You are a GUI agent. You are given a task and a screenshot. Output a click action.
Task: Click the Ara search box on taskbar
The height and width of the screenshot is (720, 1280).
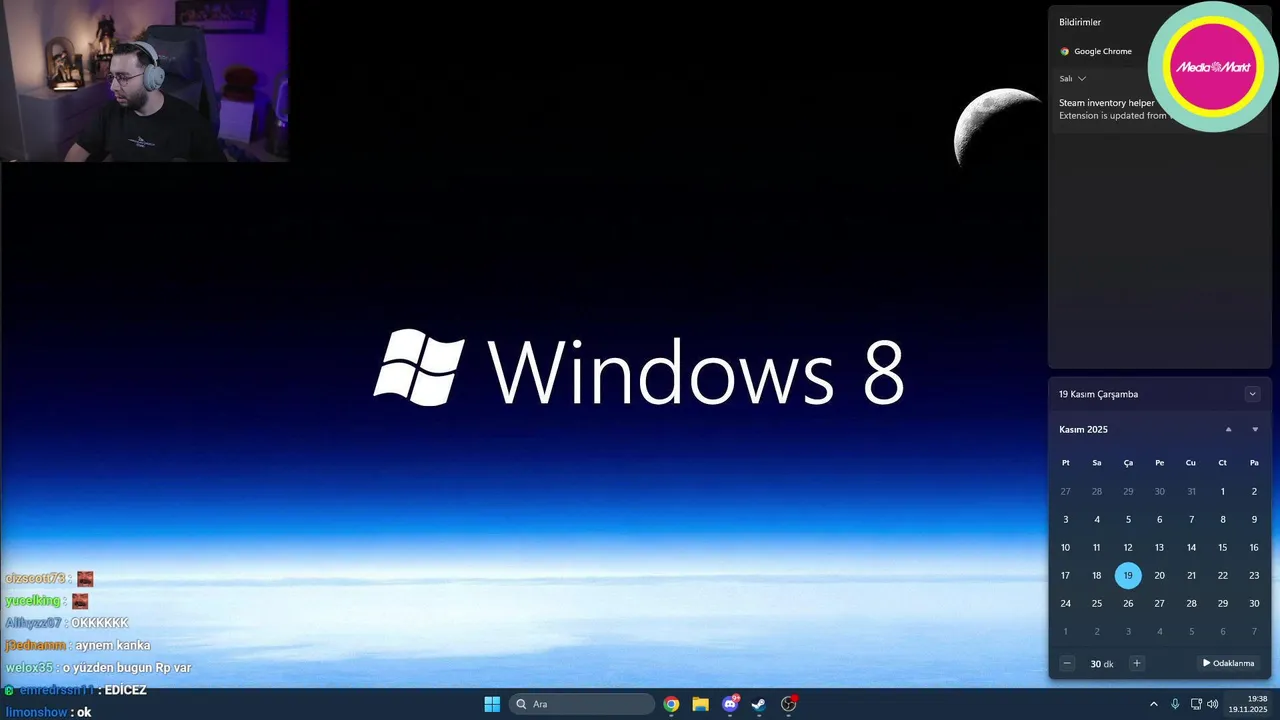click(581, 704)
